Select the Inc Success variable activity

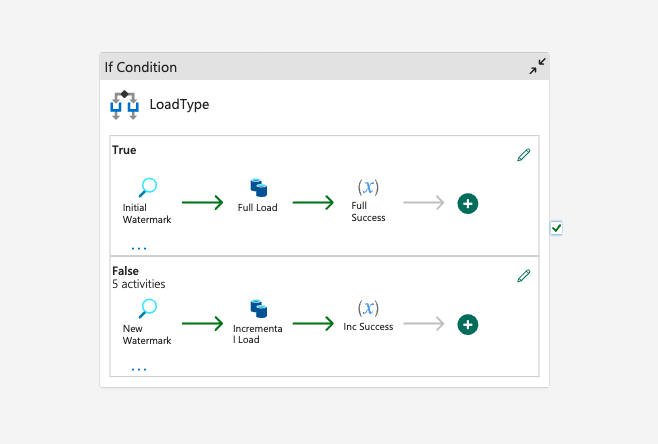point(368,316)
